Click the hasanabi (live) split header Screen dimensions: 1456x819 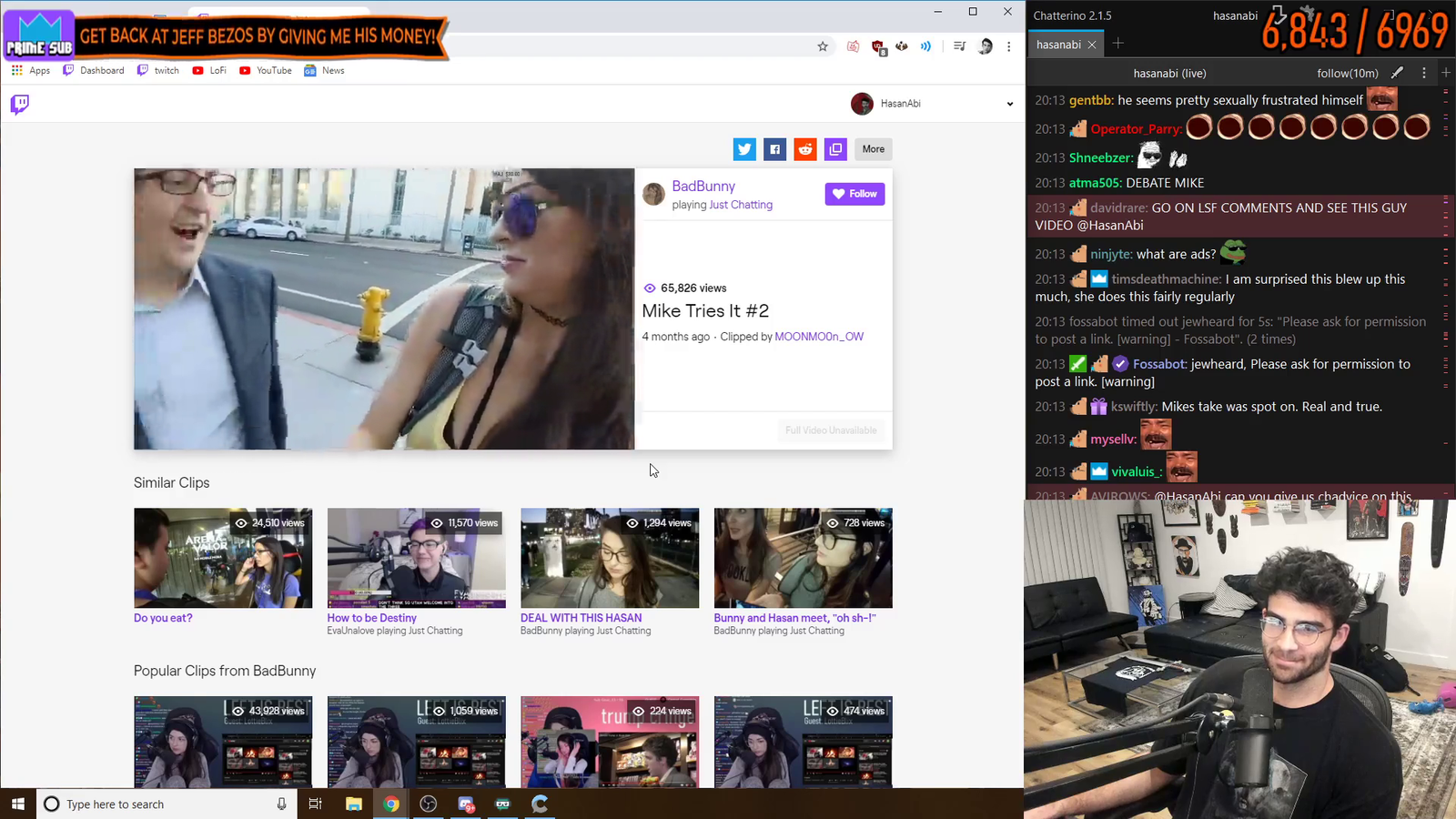tap(1169, 74)
